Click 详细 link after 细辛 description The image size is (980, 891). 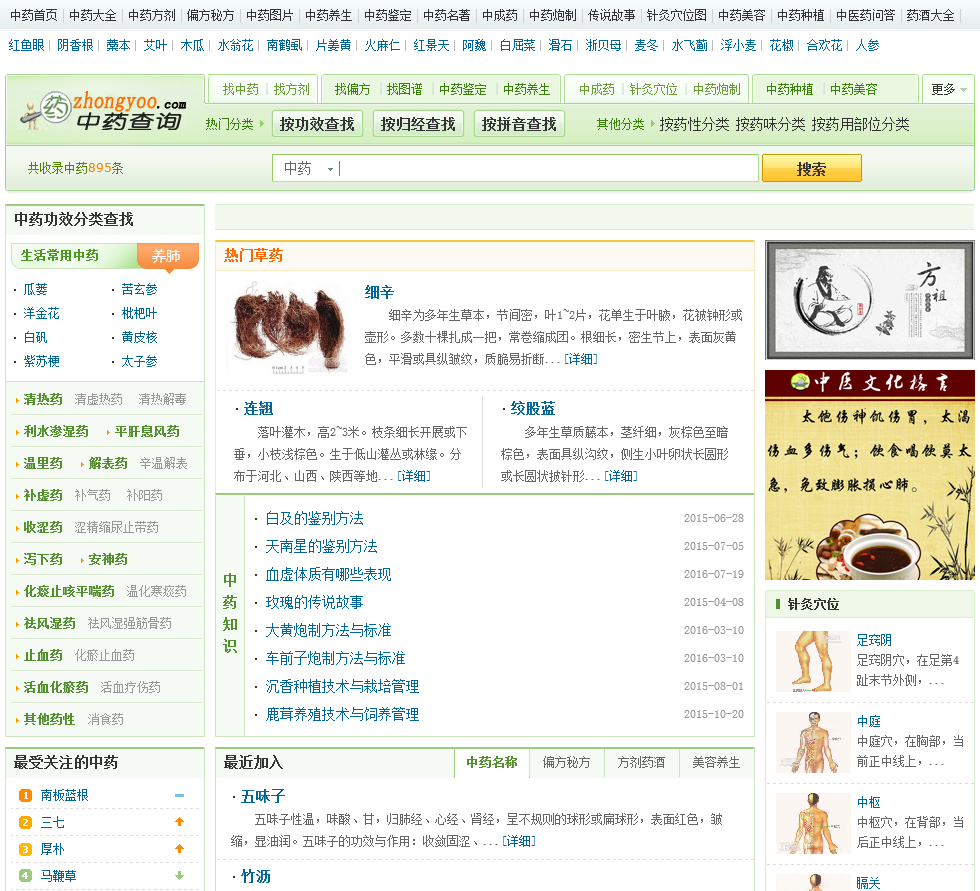(581, 359)
